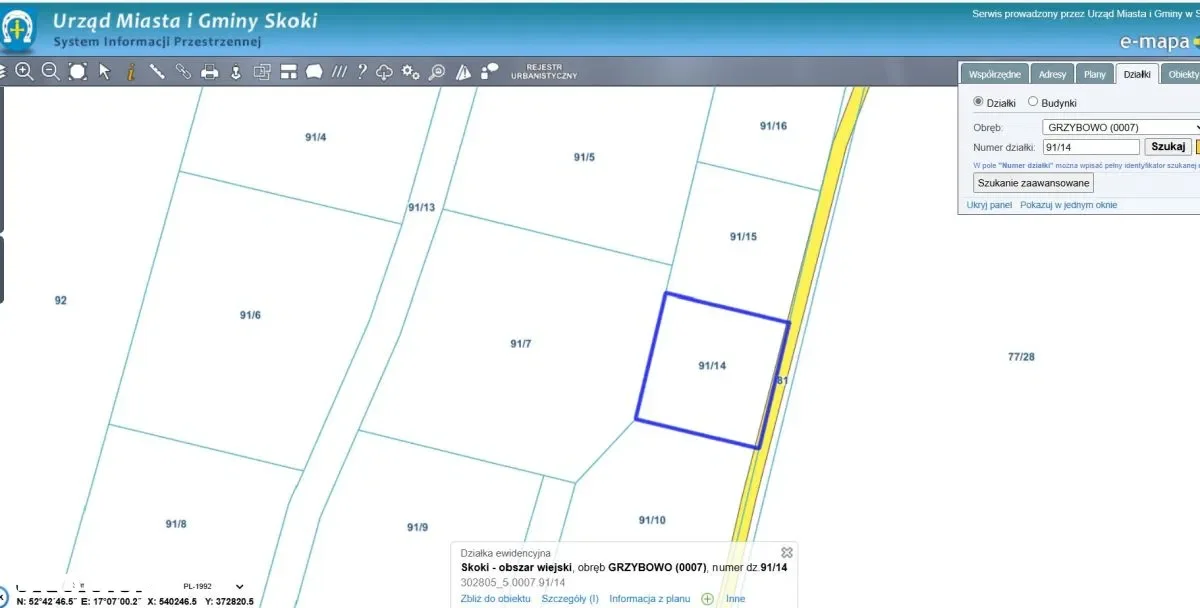Screen dimensions: 1200x608
Task: Close the Działka ewidencyjna info popup
Action: (787, 552)
